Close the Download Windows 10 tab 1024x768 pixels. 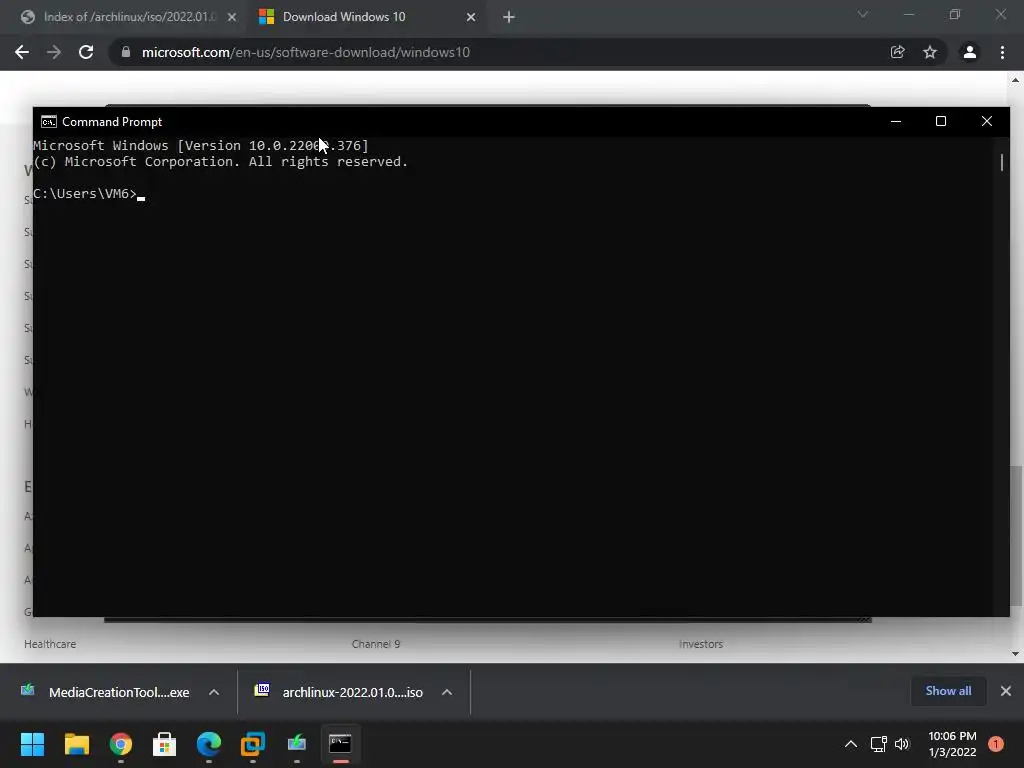(x=471, y=17)
